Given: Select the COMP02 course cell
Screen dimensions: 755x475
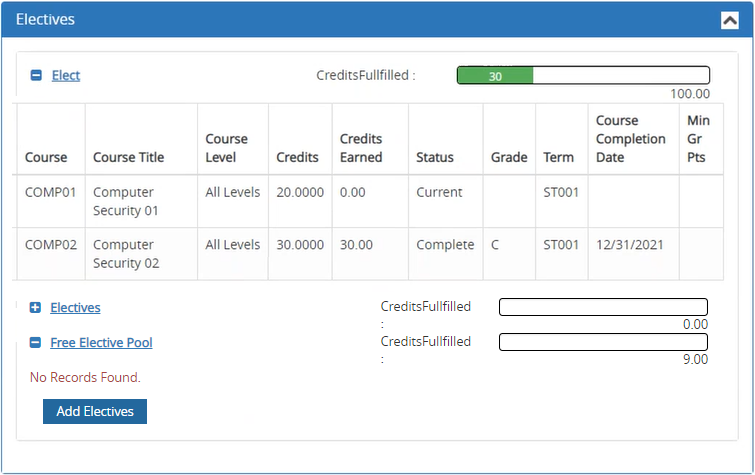Looking at the screenshot, I should [x=50, y=245].
